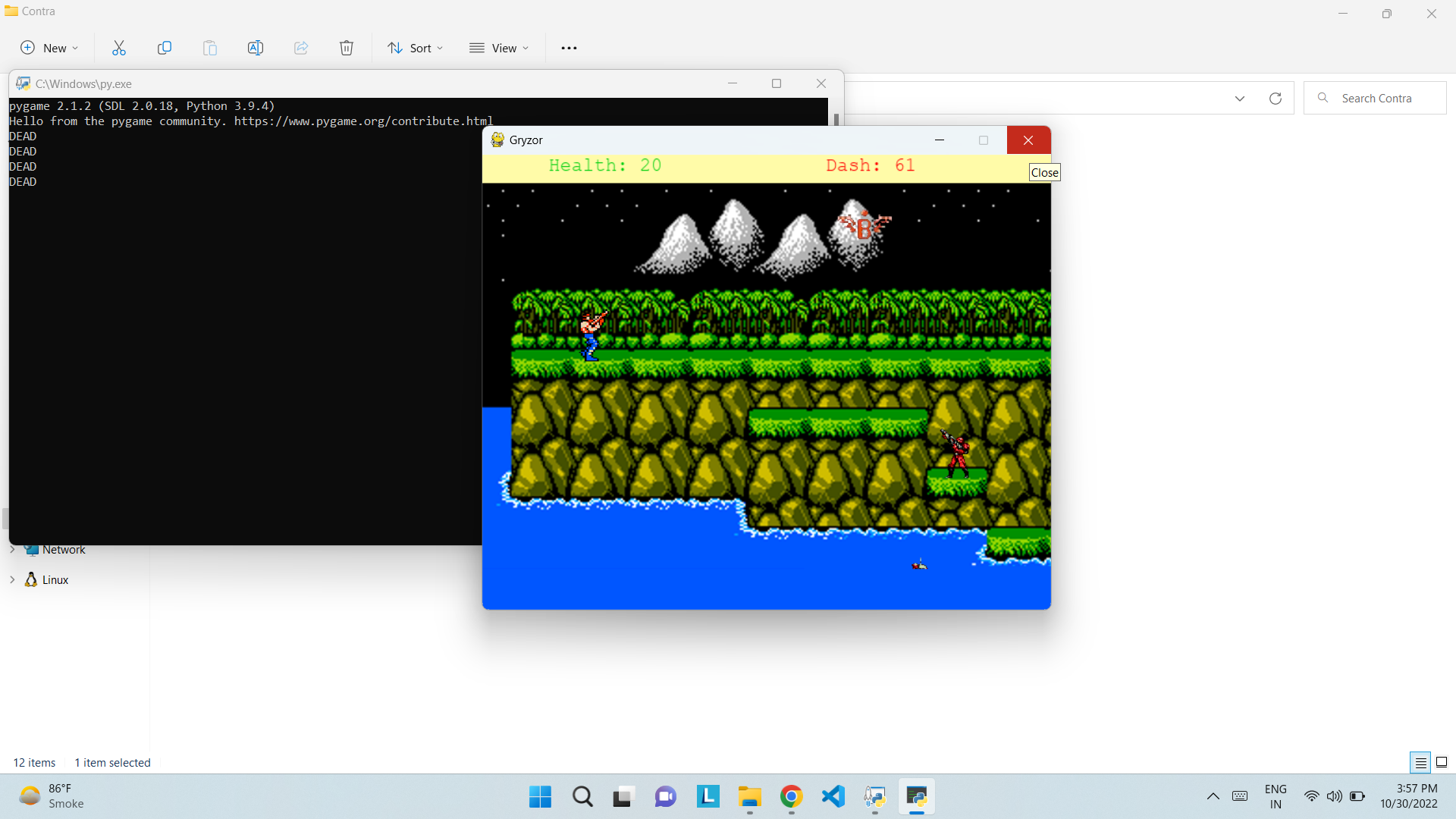Open the volume control in tray
This screenshot has height=819, width=1456.
pyautogui.click(x=1334, y=796)
